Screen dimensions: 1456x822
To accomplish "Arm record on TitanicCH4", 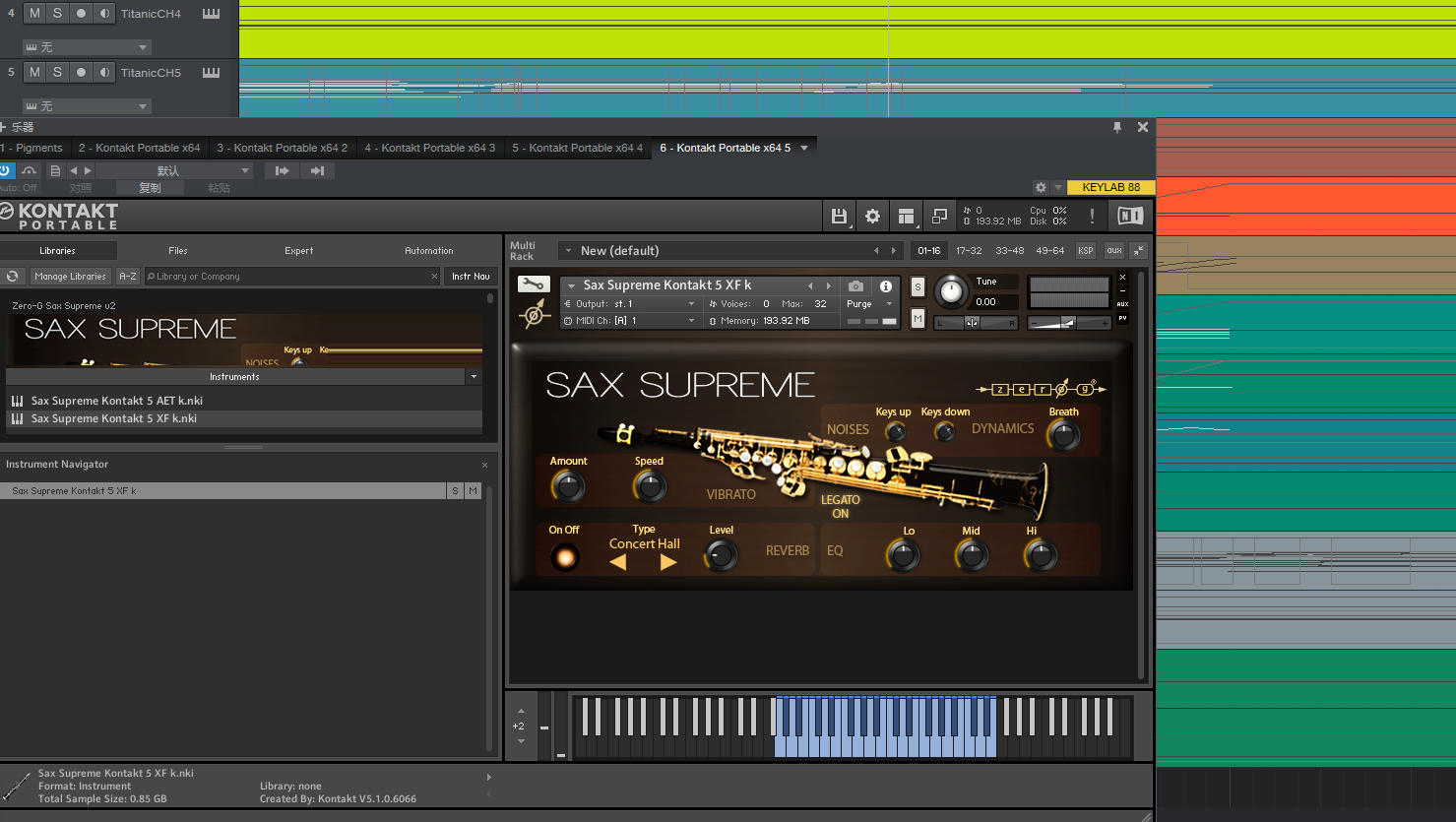I will 81,14.
